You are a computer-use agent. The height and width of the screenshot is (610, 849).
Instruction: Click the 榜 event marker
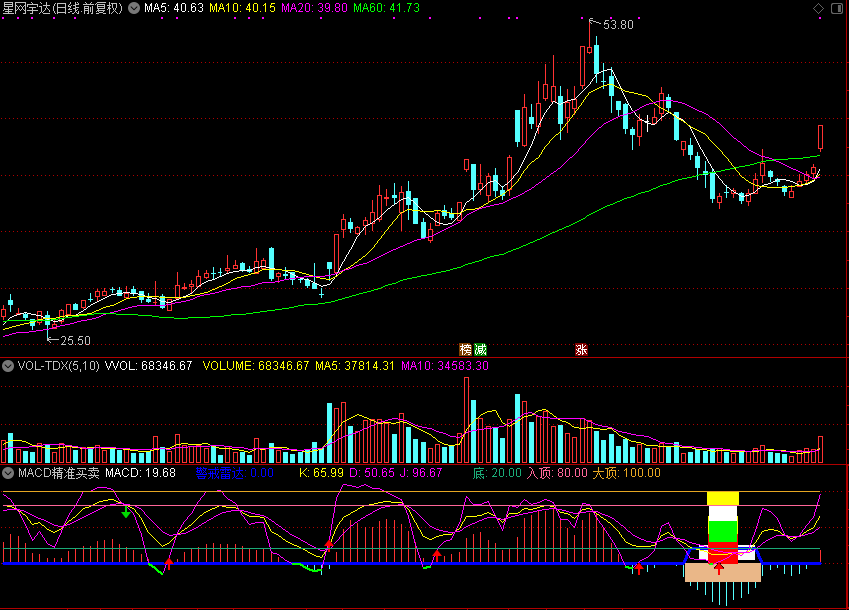click(x=465, y=350)
